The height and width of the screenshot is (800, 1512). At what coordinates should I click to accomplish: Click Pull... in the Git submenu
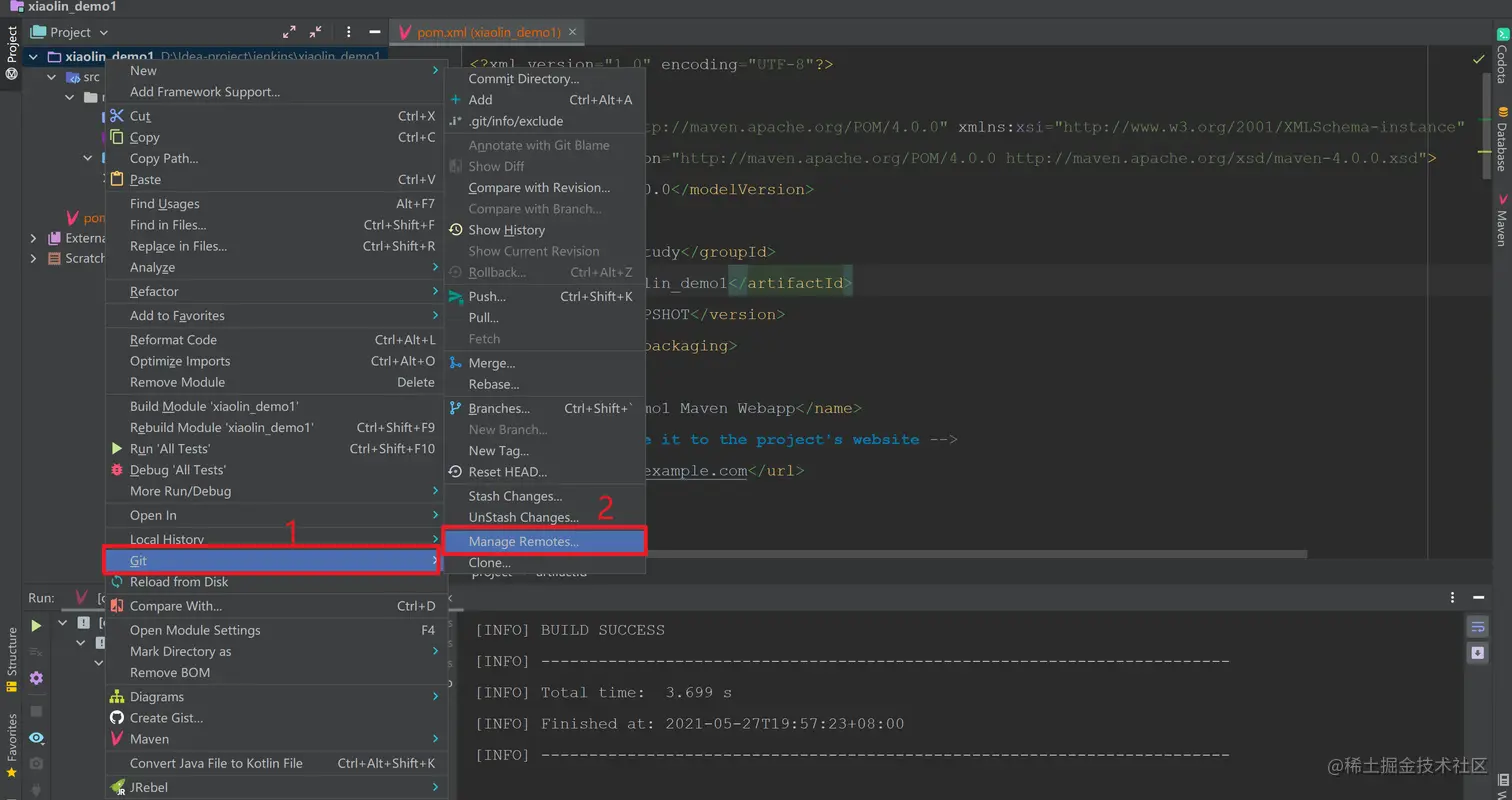pyautogui.click(x=544, y=318)
